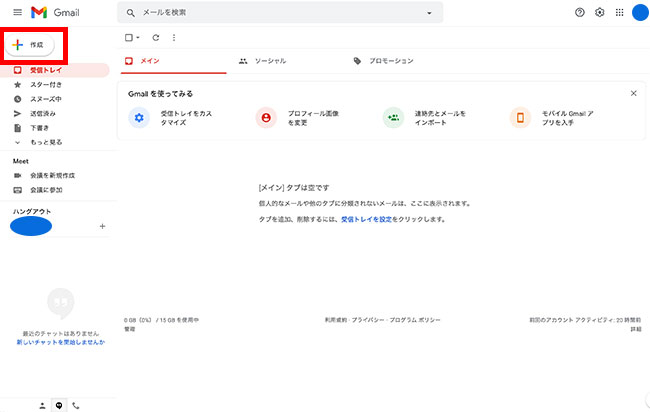Open the support question mark icon
650x412 pixels.
click(580, 12)
